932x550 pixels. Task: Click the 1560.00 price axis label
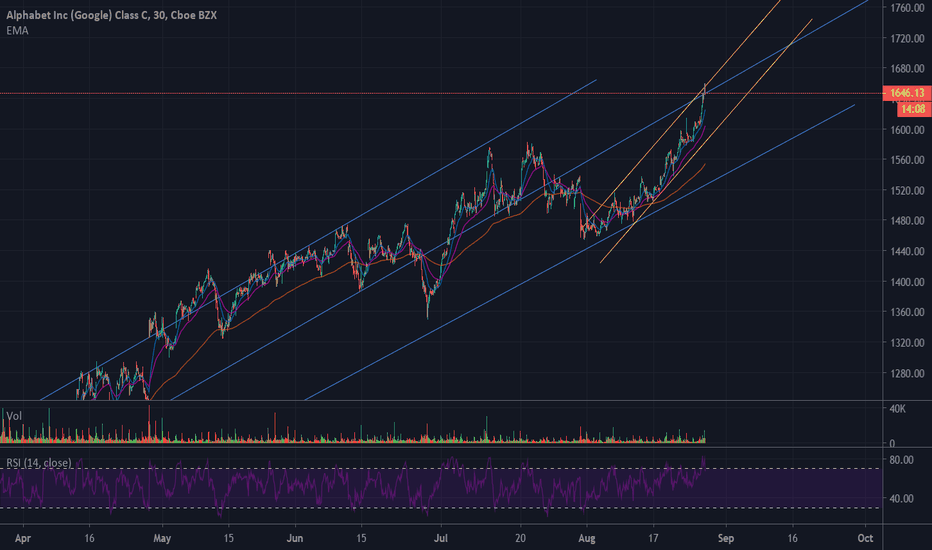[907, 160]
